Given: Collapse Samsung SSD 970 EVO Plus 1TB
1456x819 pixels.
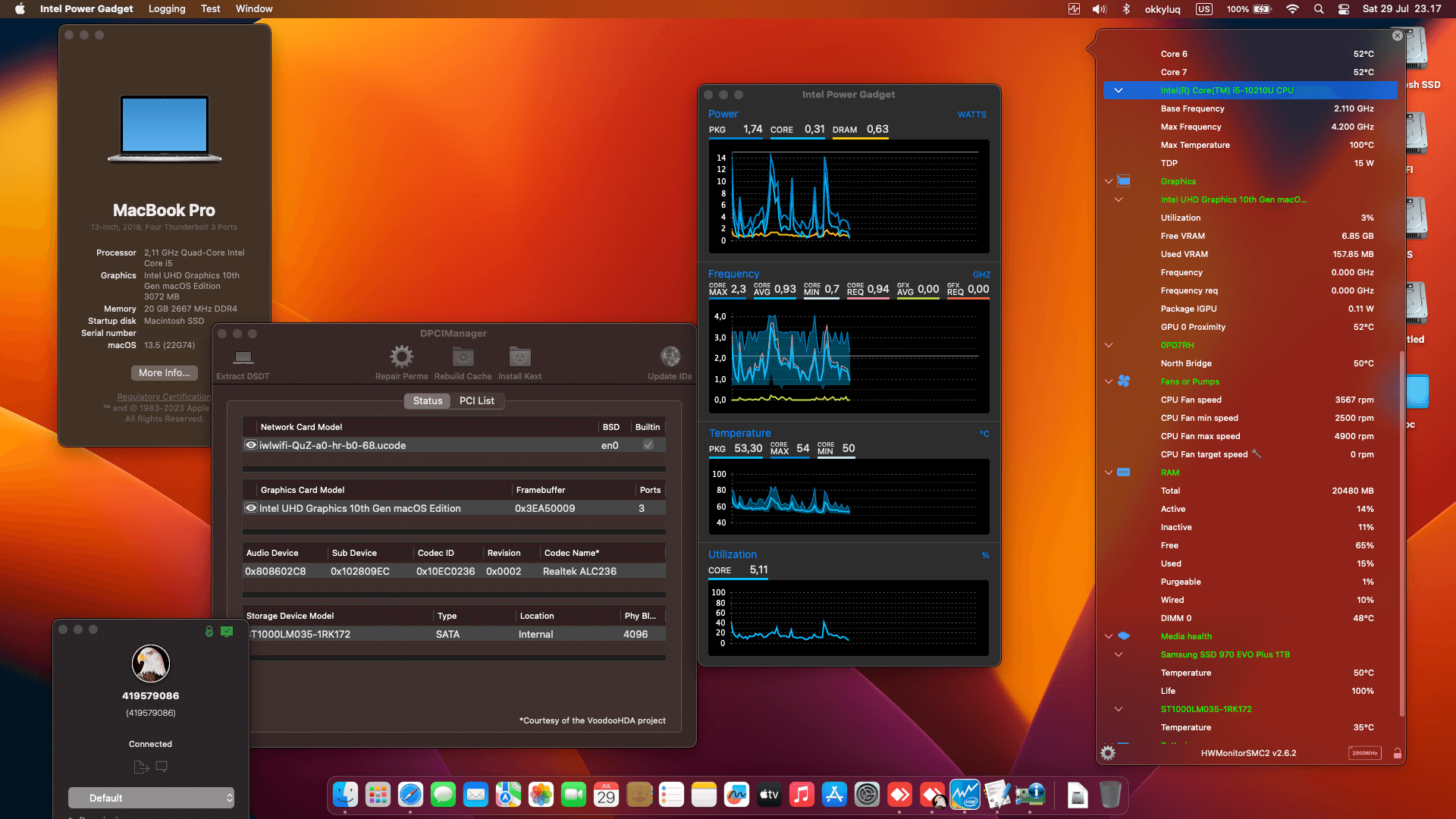Looking at the screenshot, I should click(x=1118, y=654).
